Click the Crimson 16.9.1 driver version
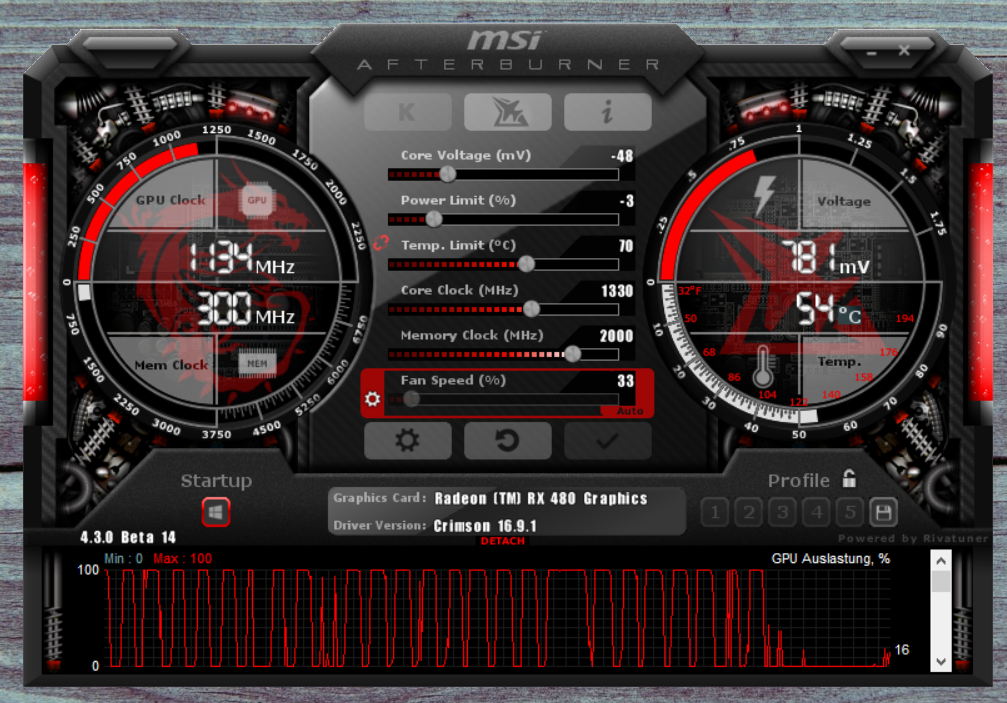This screenshot has height=703, width=1007. (485, 526)
